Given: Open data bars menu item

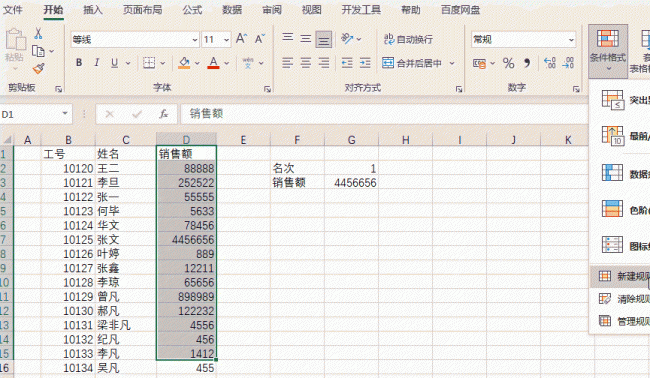Looking at the screenshot, I should click(620, 174).
